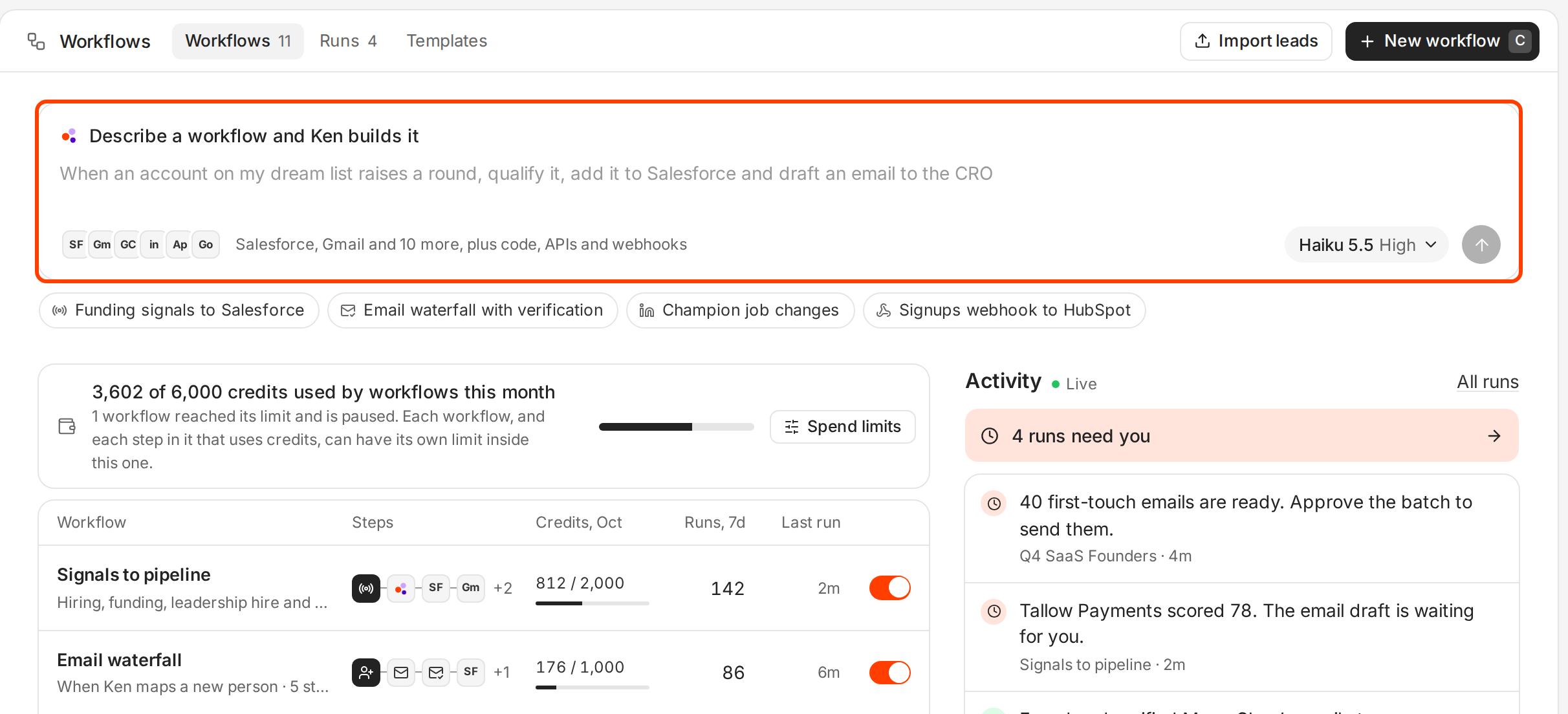Click SF step icon in Signals to pipeline row
The width and height of the screenshot is (1568, 714).
click(436, 588)
